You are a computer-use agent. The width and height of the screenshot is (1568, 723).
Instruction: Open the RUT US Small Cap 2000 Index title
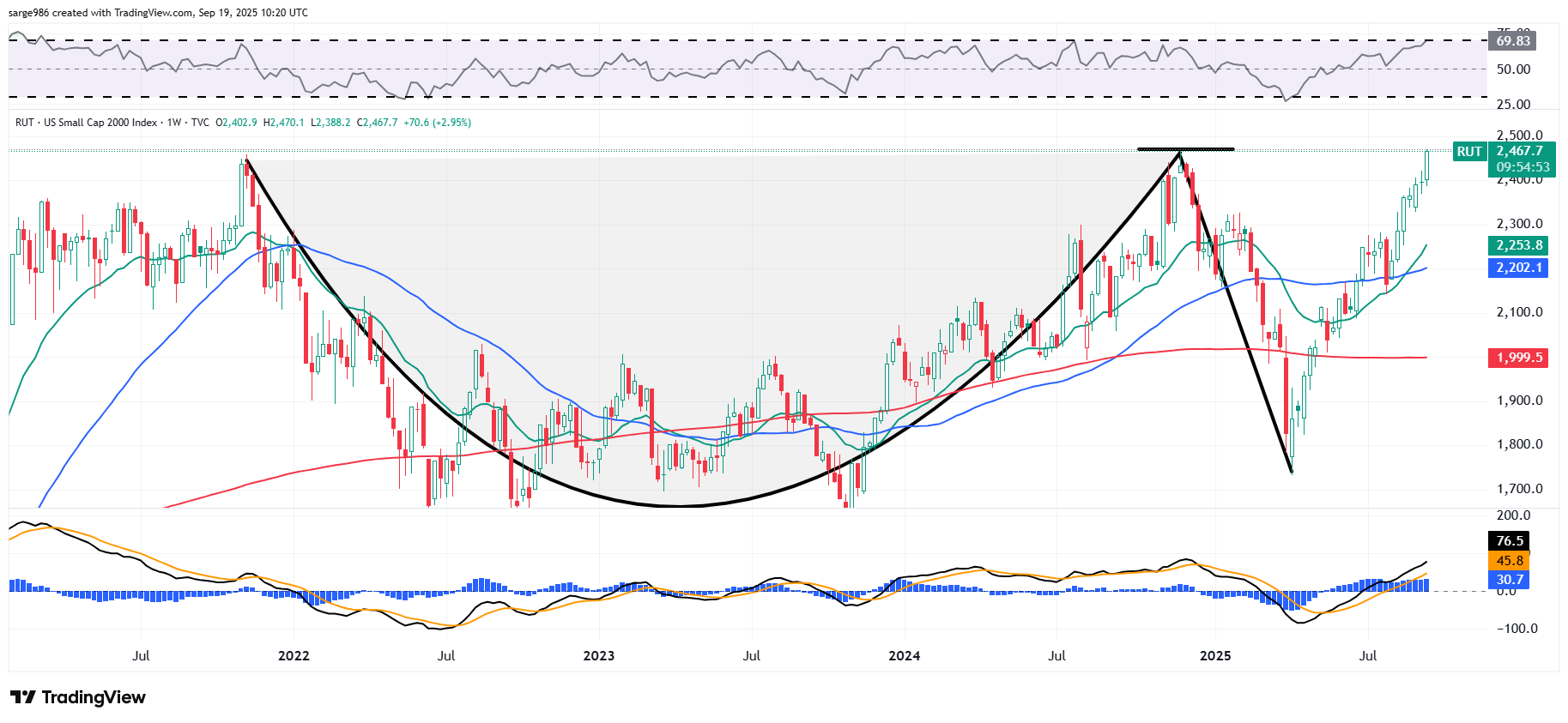(x=86, y=123)
